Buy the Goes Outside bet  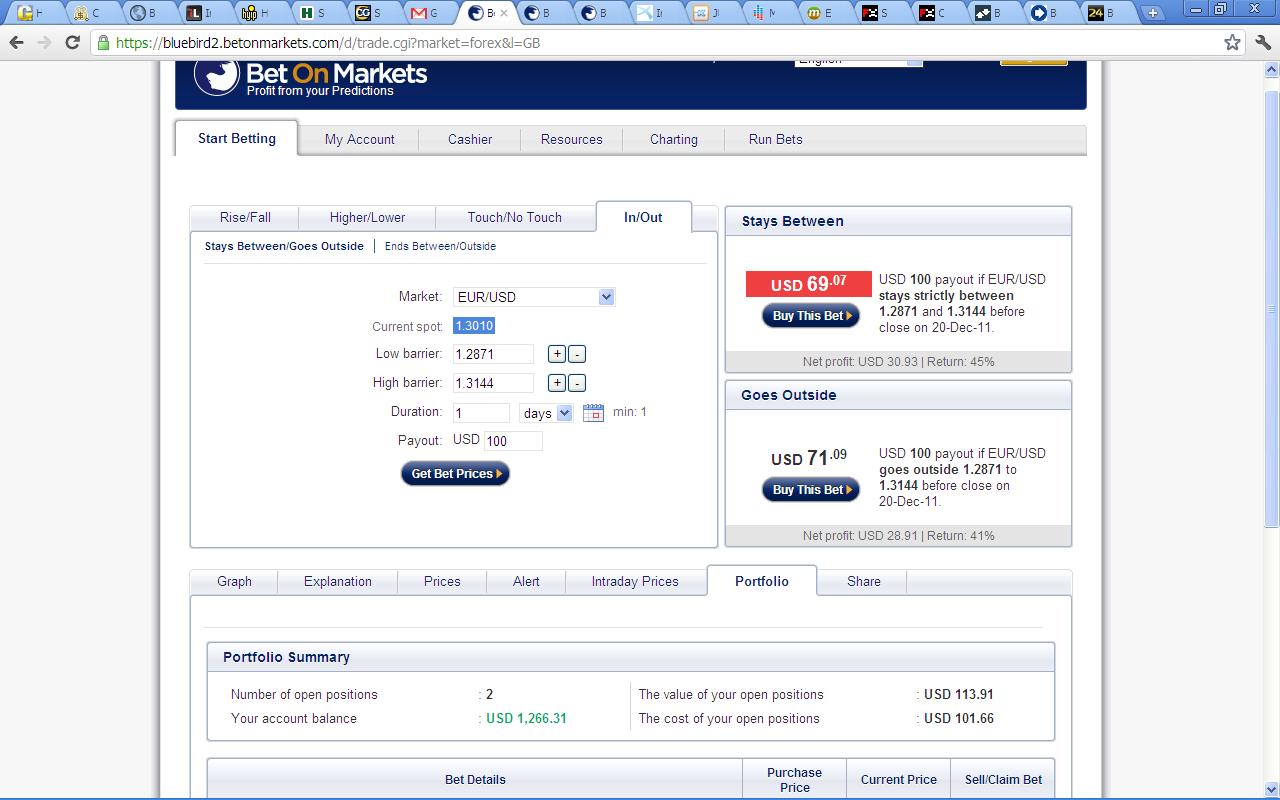click(810, 489)
